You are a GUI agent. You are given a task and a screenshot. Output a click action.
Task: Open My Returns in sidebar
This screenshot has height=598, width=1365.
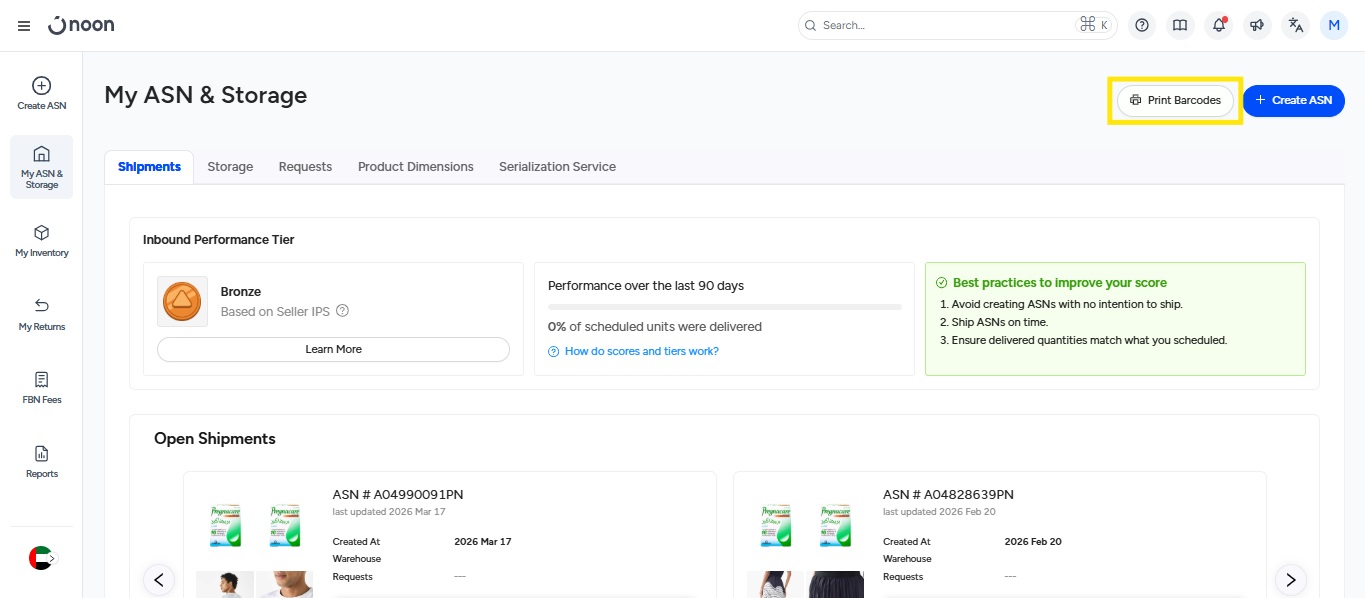(42, 314)
